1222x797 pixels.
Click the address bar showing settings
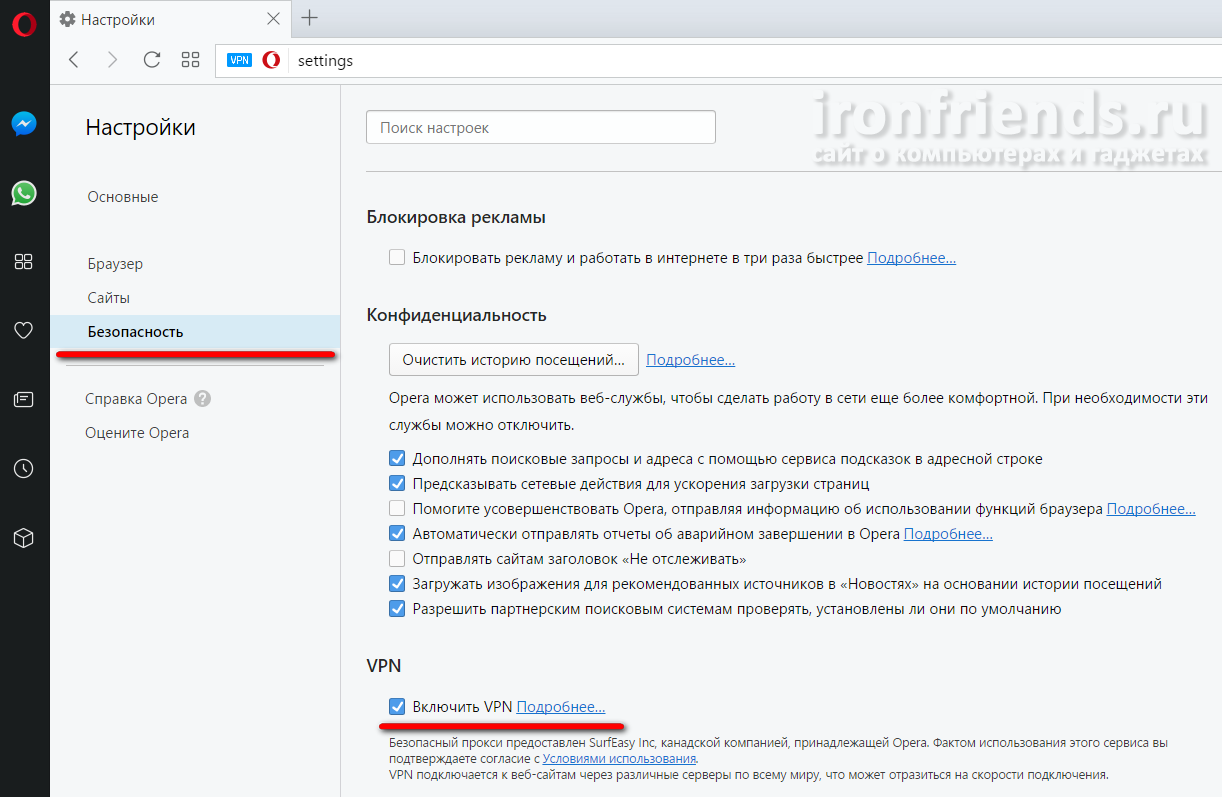[718, 60]
